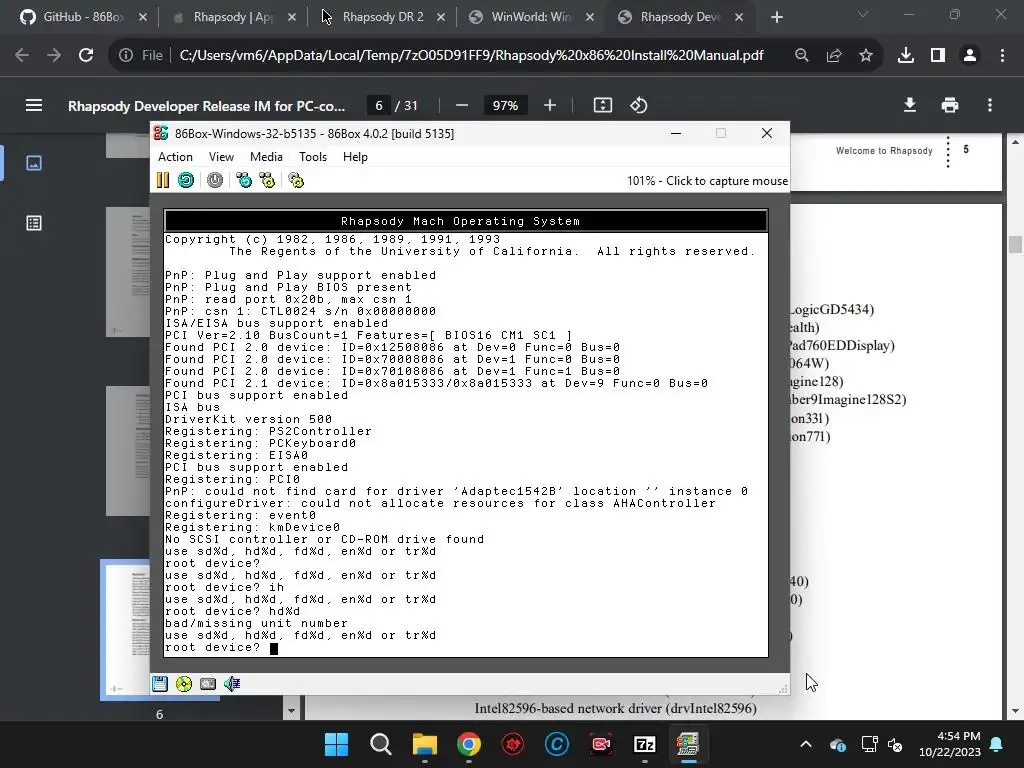
Task: Click the thumbnail panel scroll down arrow
Action: pyautogui.click(x=291, y=711)
